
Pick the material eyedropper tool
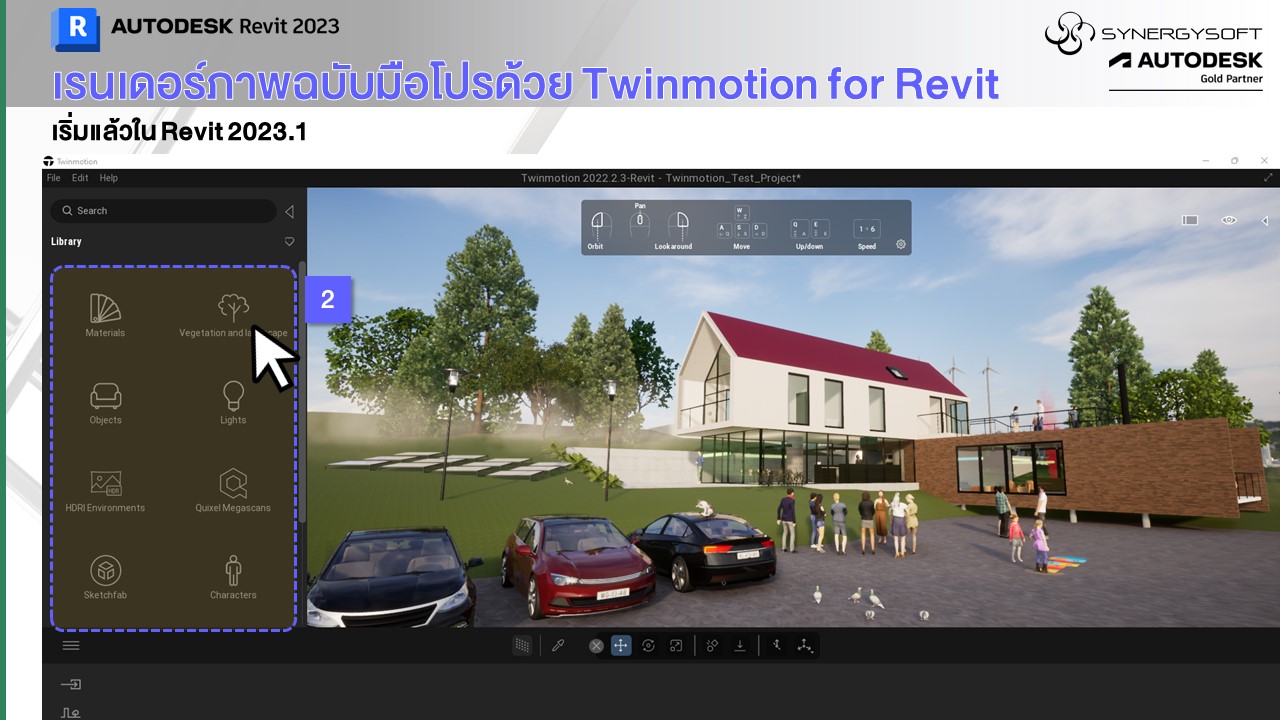tap(558, 646)
